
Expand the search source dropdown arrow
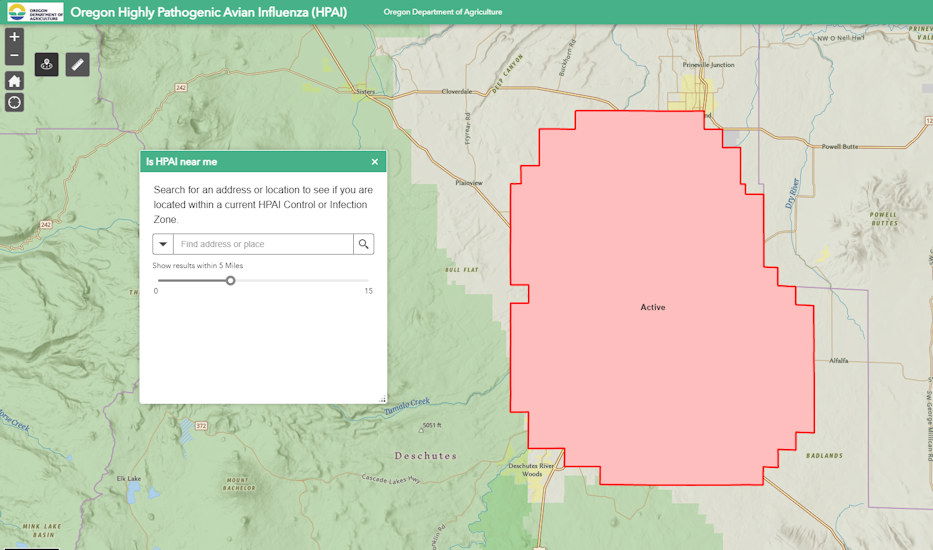(x=163, y=244)
